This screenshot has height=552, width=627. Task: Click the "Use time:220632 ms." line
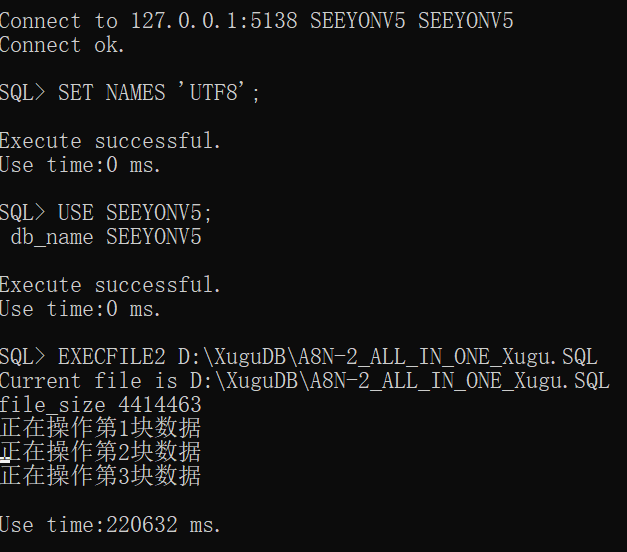110,525
